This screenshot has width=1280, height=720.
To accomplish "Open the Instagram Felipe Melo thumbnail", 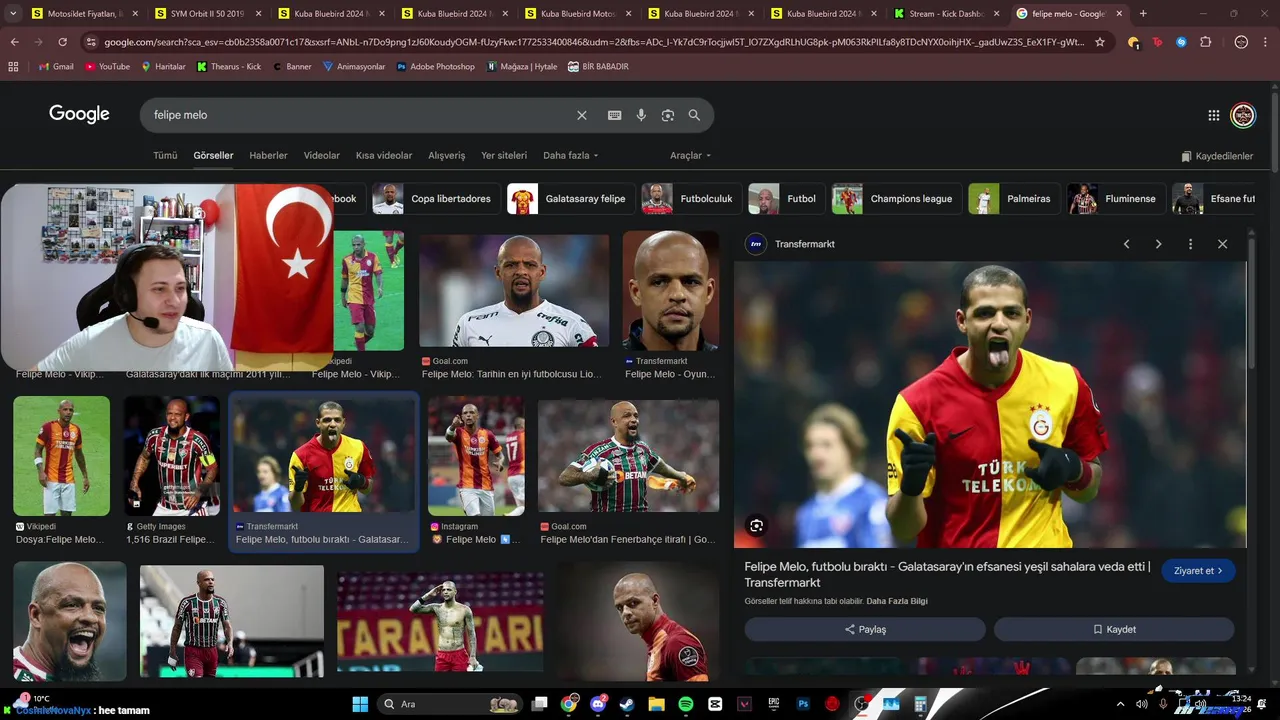I will [x=476, y=456].
